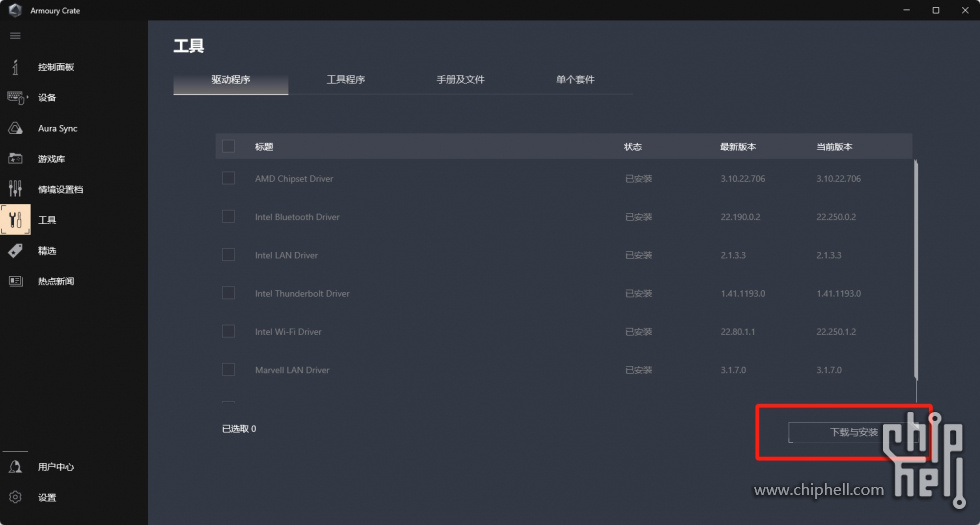Click latest version 22.190.0.2 value

pos(740,217)
